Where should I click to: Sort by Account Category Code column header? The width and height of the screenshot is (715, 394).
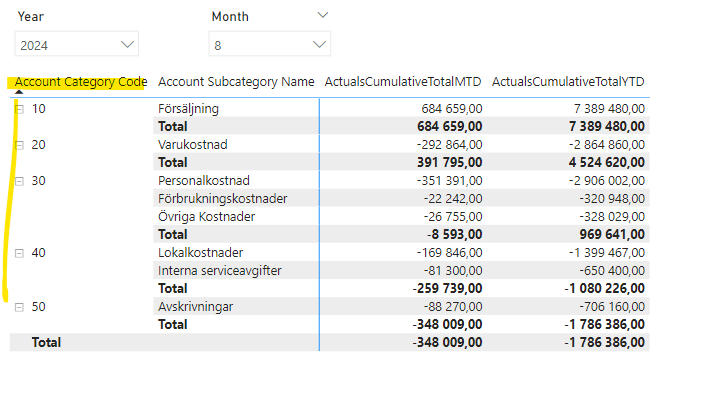point(81,82)
